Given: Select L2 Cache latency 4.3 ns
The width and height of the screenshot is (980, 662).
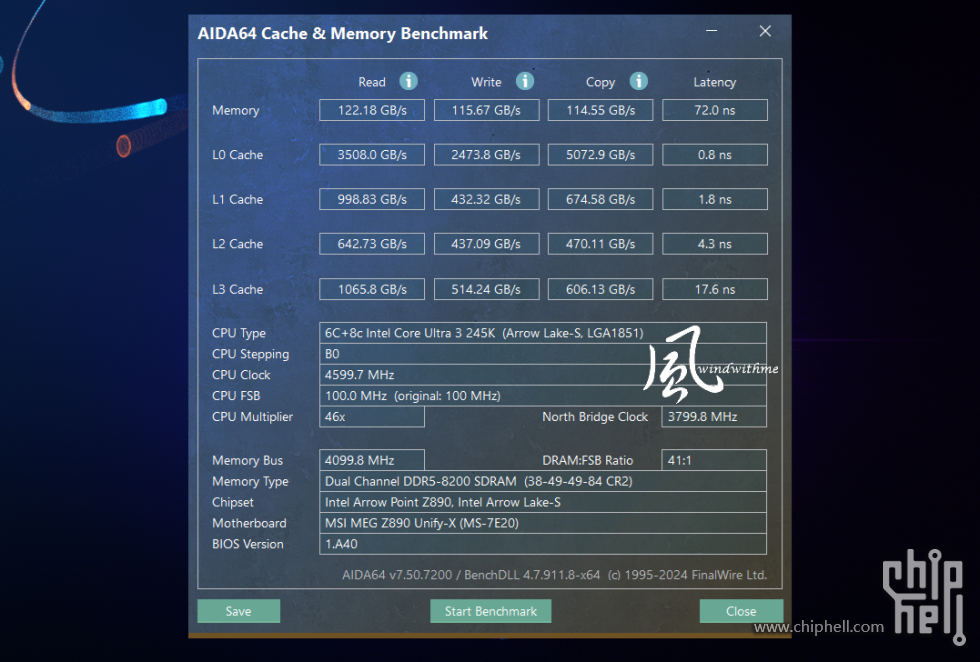Looking at the screenshot, I should (715, 244).
